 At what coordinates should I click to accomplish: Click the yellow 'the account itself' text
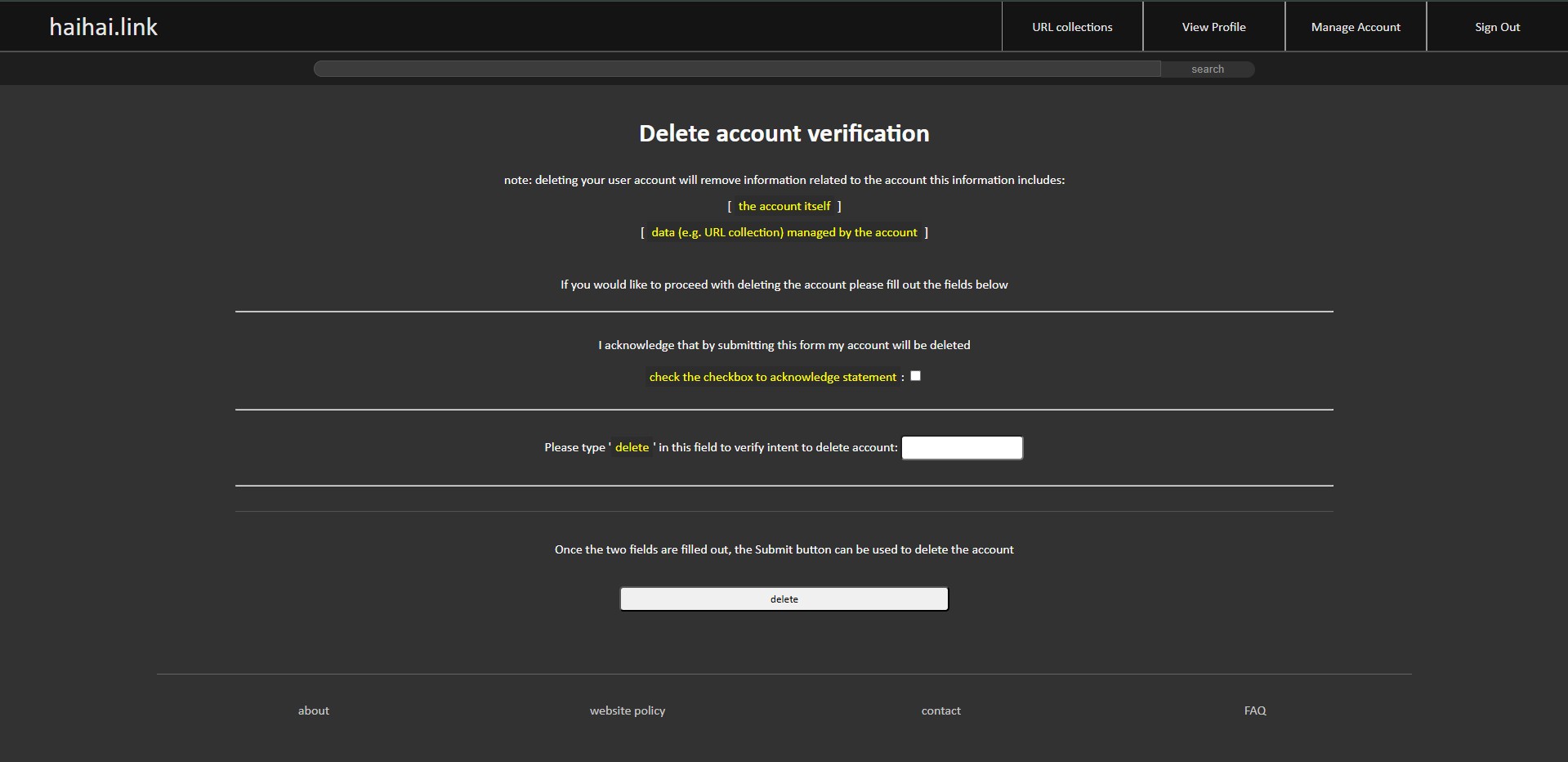(x=784, y=206)
